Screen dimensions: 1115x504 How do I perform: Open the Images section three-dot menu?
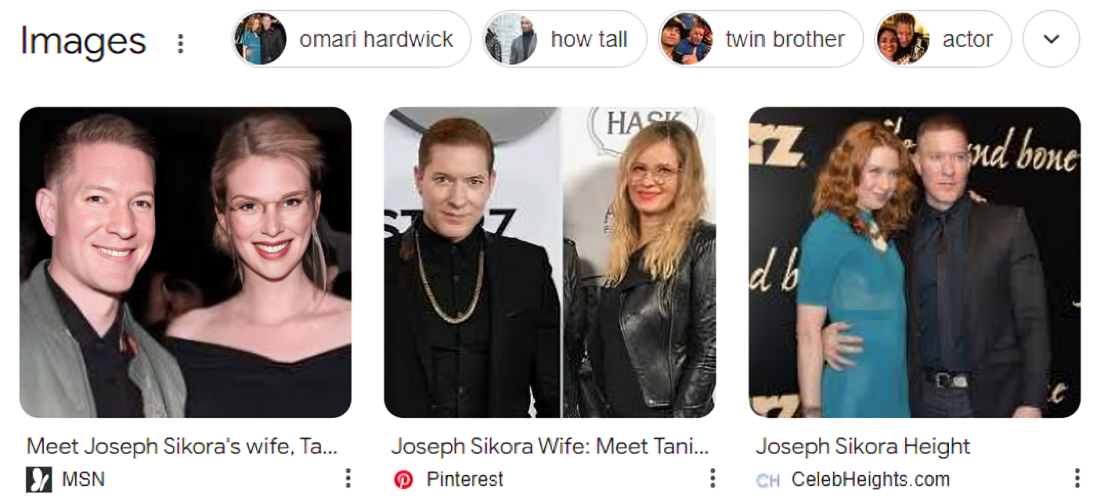[x=181, y=43]
